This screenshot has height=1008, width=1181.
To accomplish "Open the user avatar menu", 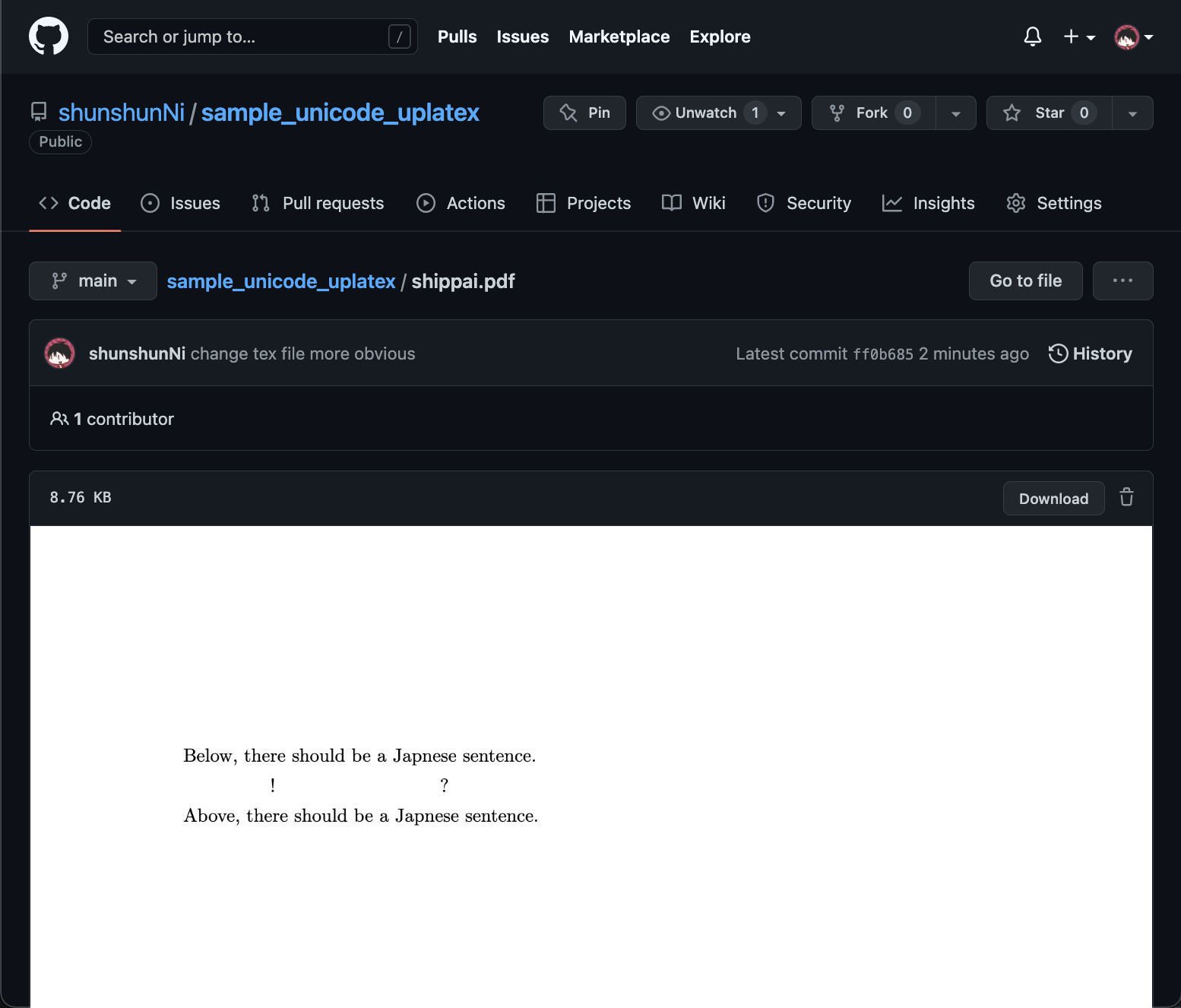I will click(1133, 36).
